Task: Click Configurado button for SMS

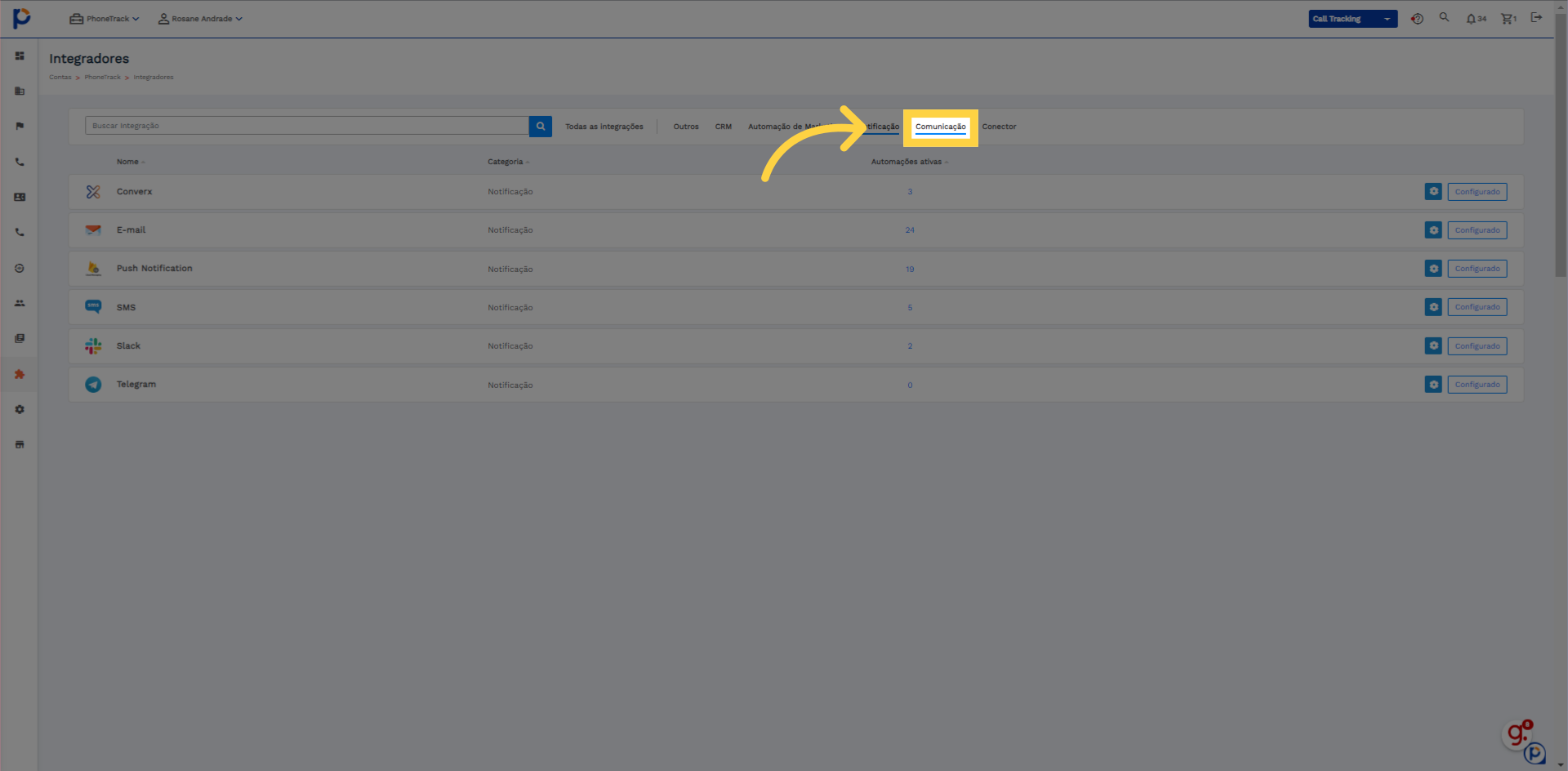Action: (x=1477, y=307)
